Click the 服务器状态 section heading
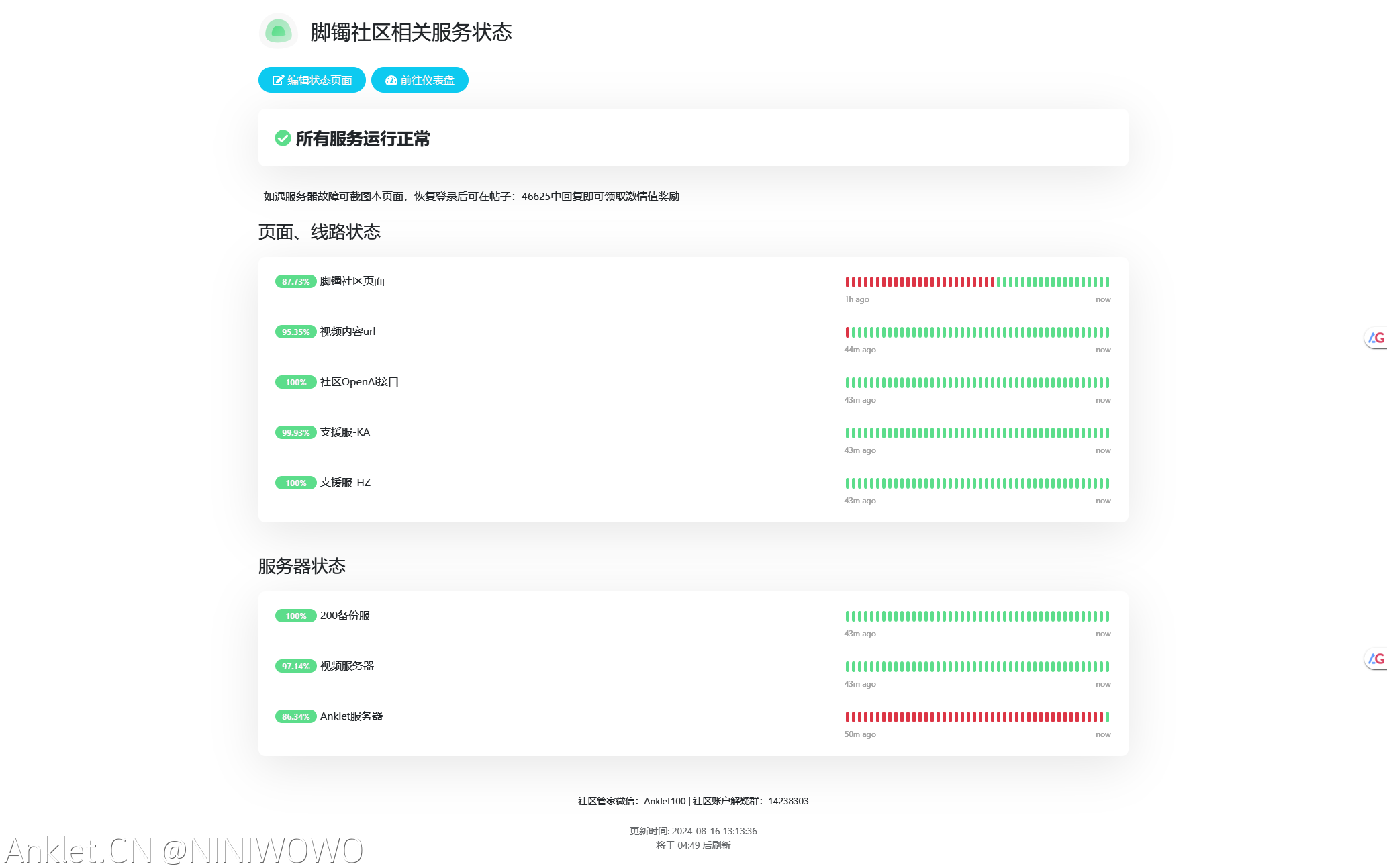Screen dimensions: 1387x868 click(x=302, y=566)
